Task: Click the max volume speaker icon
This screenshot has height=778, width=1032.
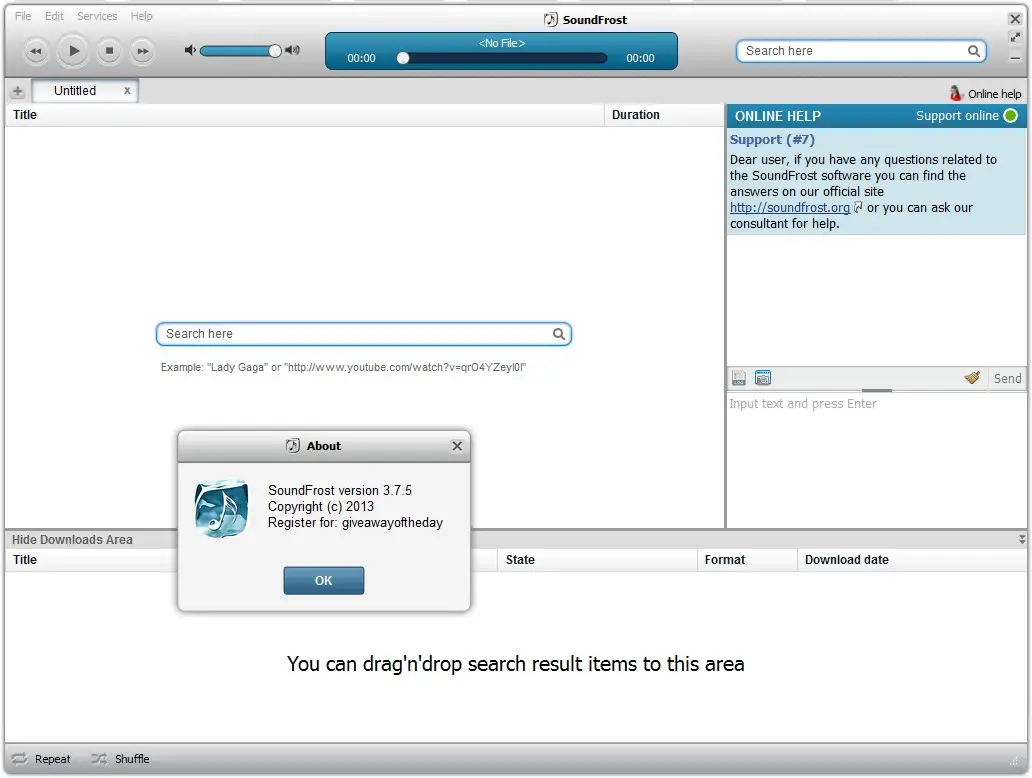Action: click(292, 50)
